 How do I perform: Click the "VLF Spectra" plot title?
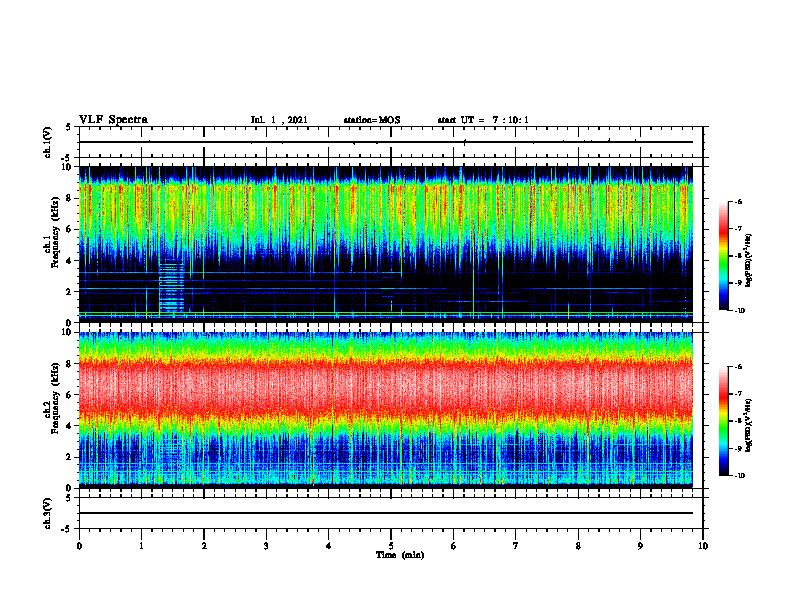tap(113, 120)
